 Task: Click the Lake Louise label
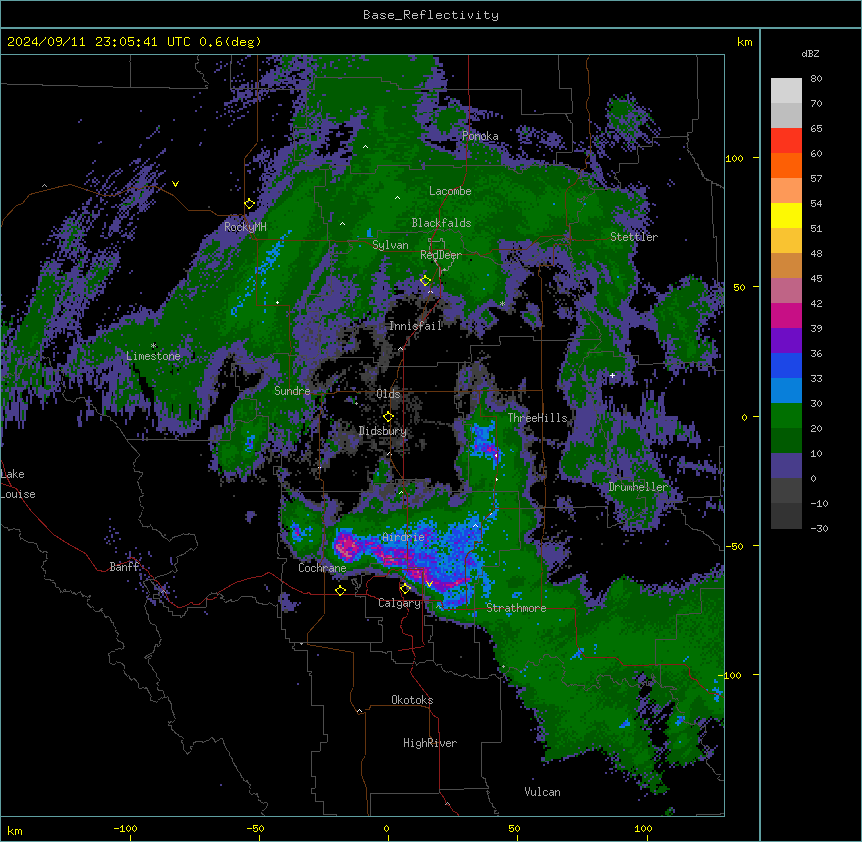tap(18, 484)
